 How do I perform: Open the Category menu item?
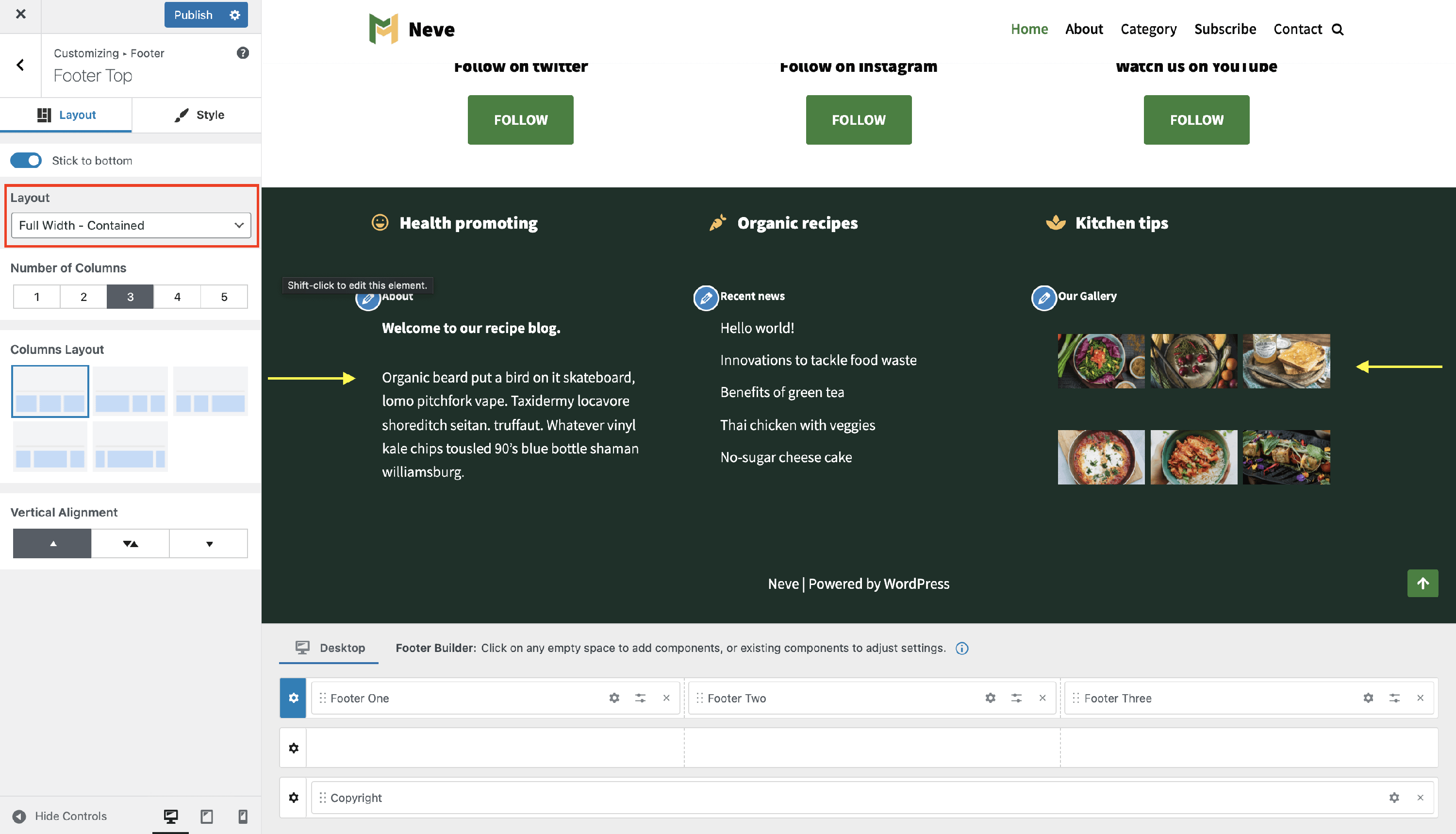[x=1148, y=29]
